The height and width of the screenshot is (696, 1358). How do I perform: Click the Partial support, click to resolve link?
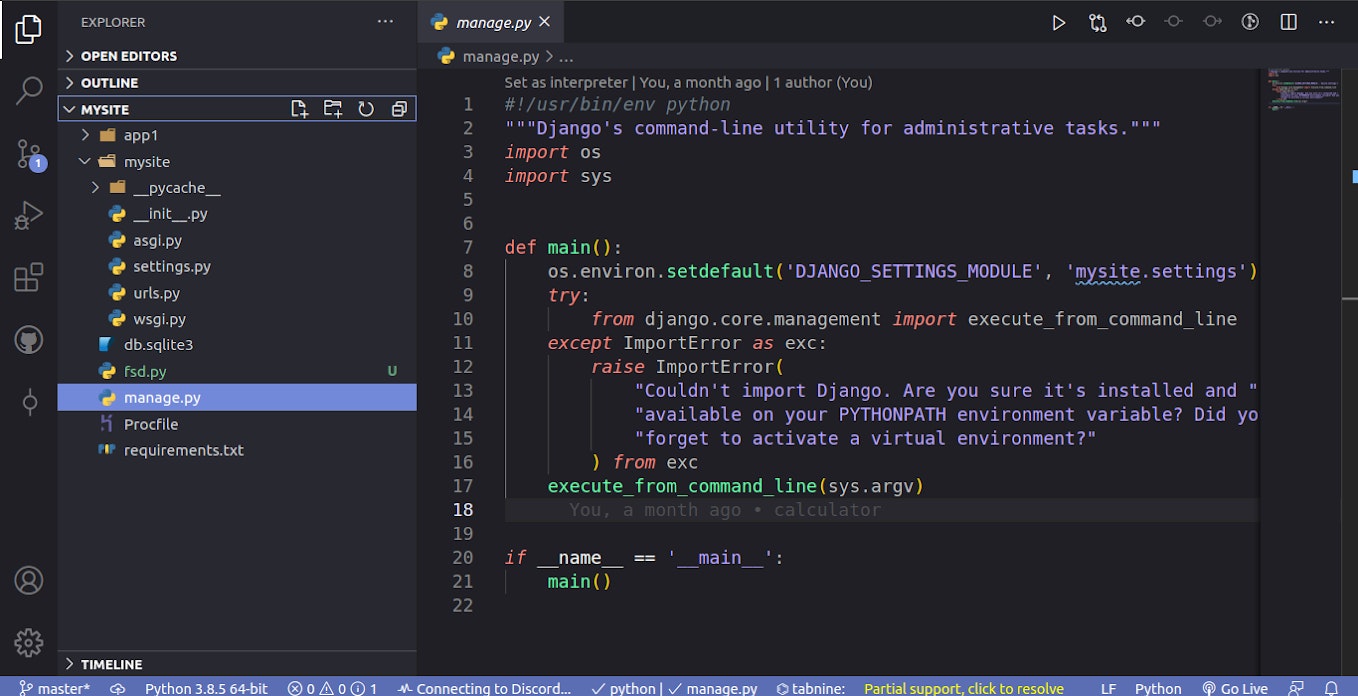pyautogui.click(x=963, y=688)
